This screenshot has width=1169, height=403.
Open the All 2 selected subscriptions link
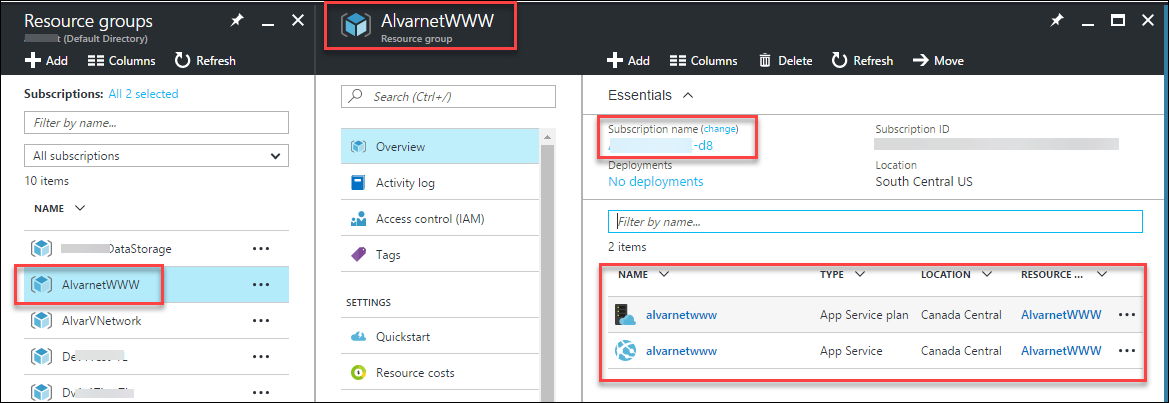tap(143, 94)
